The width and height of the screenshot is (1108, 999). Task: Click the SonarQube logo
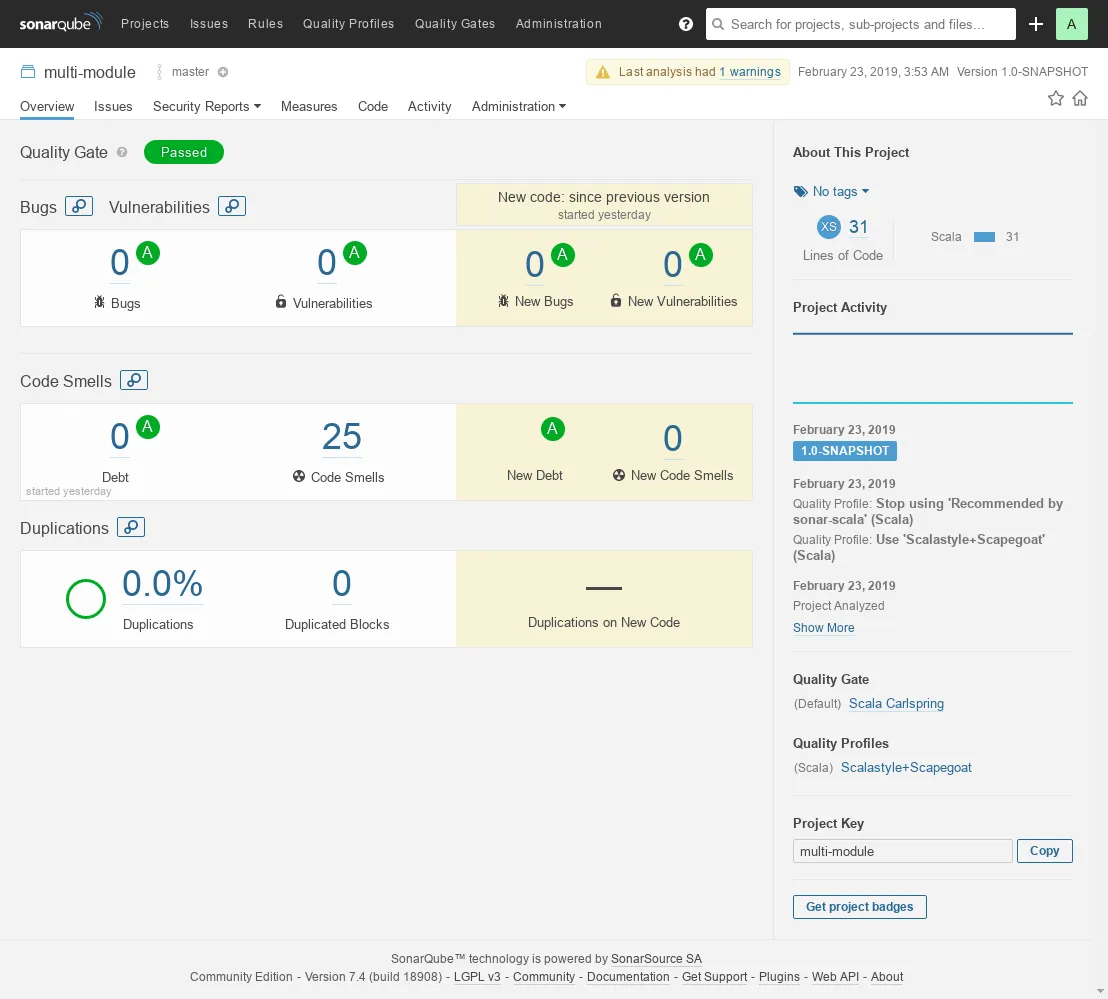59,24
